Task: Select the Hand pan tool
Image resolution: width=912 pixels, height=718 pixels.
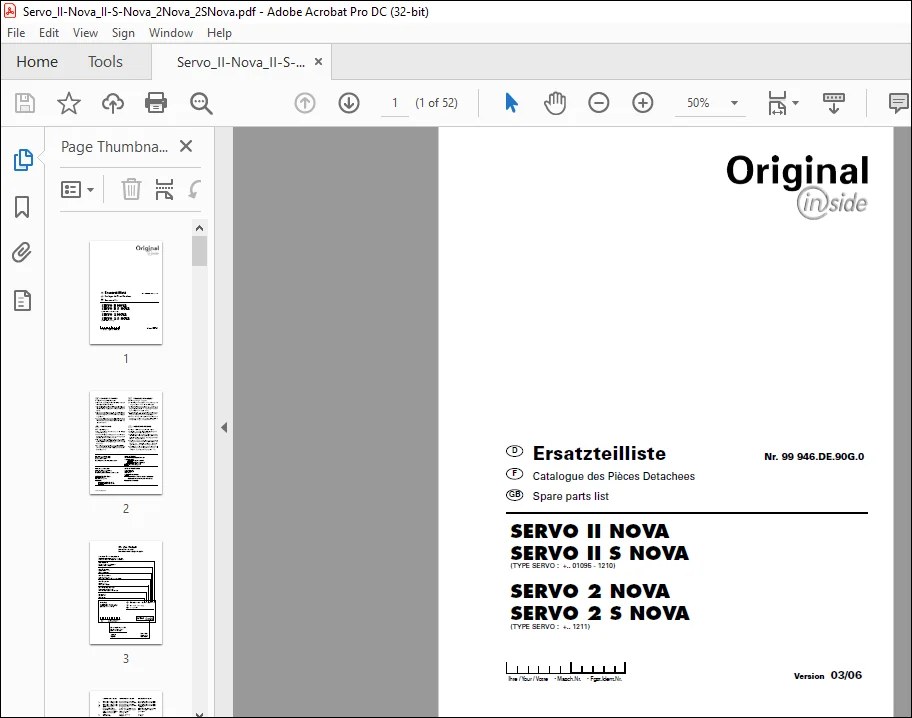Action: (555, 103)
